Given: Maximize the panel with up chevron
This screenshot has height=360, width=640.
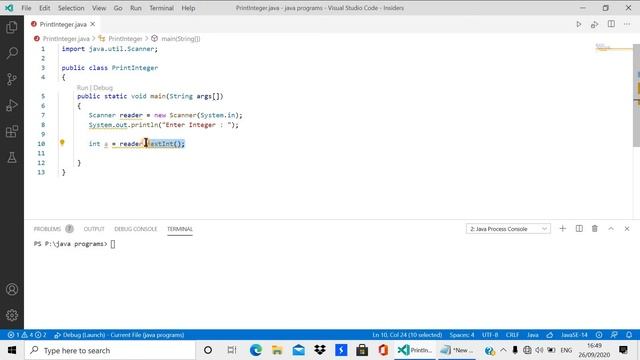Looking at the screenshot, I should [x=611, y=229].
